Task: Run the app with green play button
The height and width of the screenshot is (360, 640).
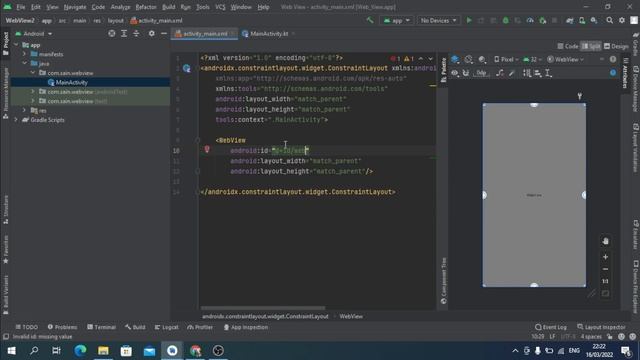Action: [469, 20]
